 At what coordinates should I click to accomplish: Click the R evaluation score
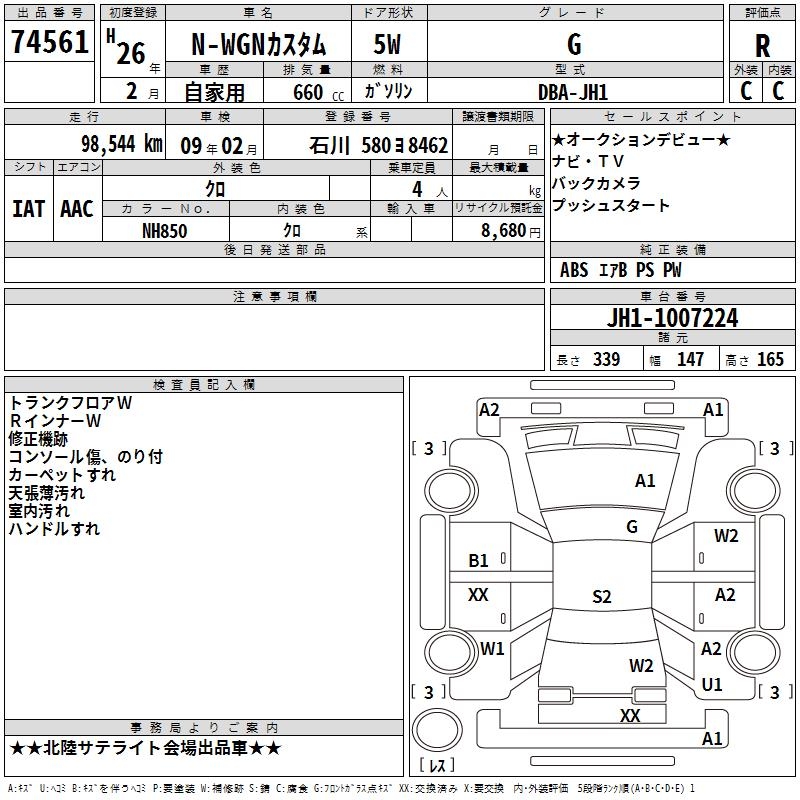point(762,45)
